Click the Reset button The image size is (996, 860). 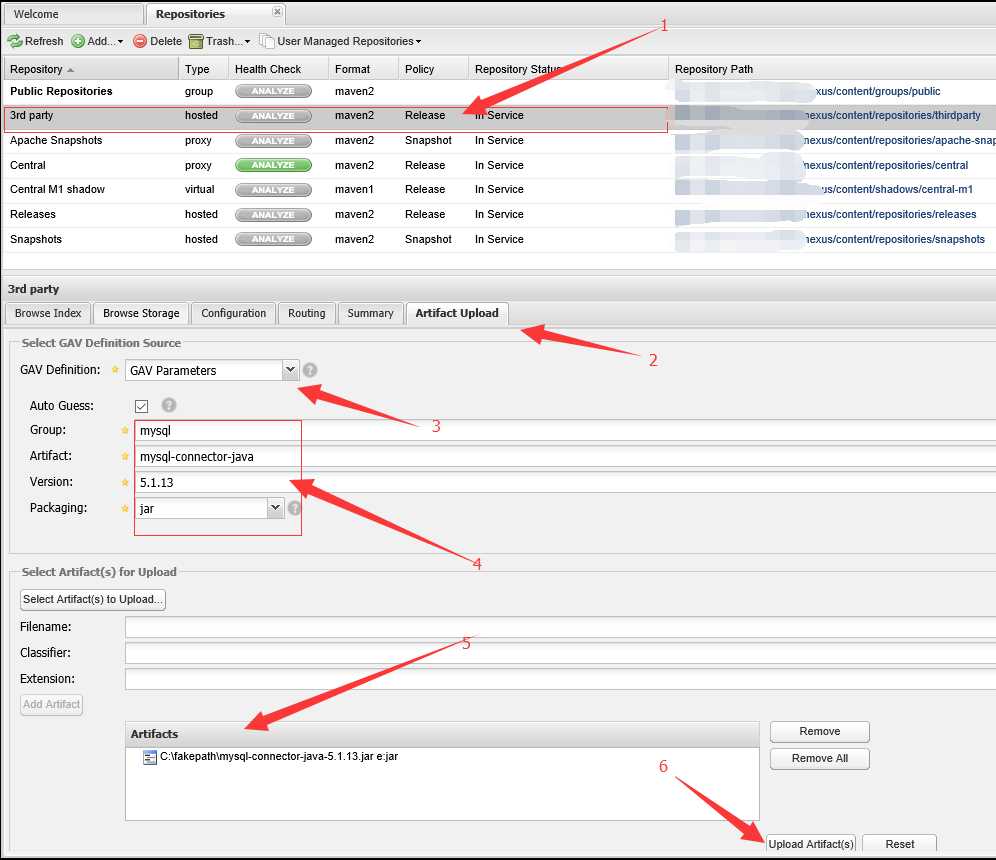point(899,843)
